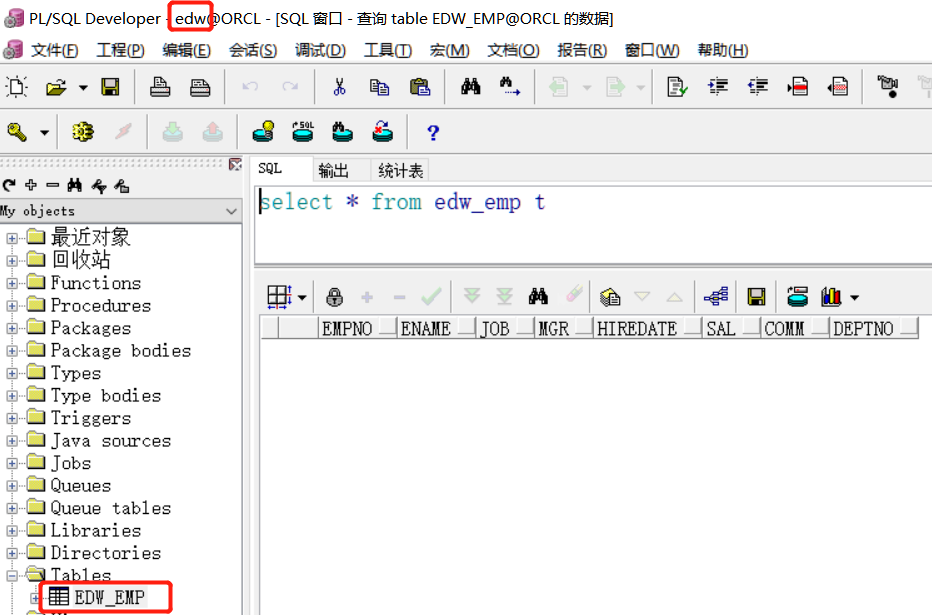Open the 调试(D) menu

coord(320,51)
